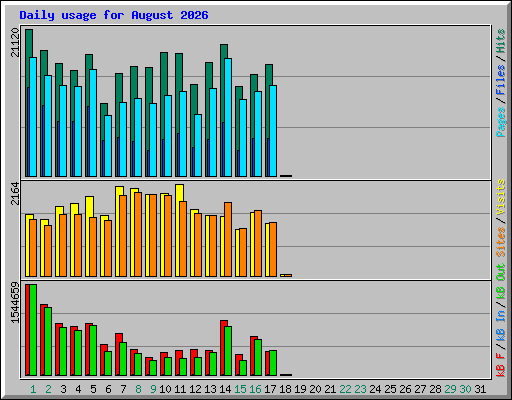
Task: Click day label 12 on x-axis
Action: [195, 389]
